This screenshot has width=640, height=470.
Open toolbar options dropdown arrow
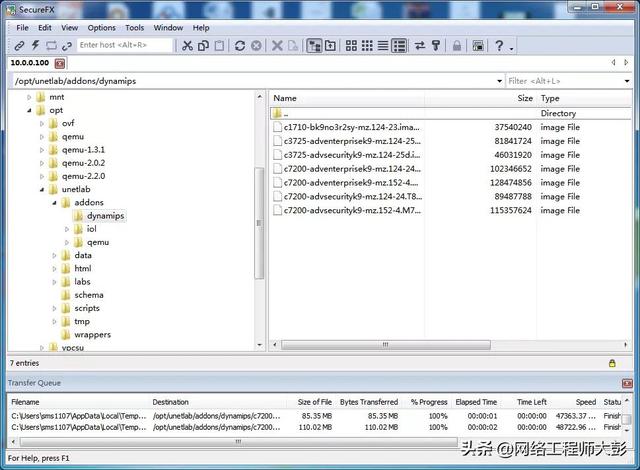coord(511,49)
